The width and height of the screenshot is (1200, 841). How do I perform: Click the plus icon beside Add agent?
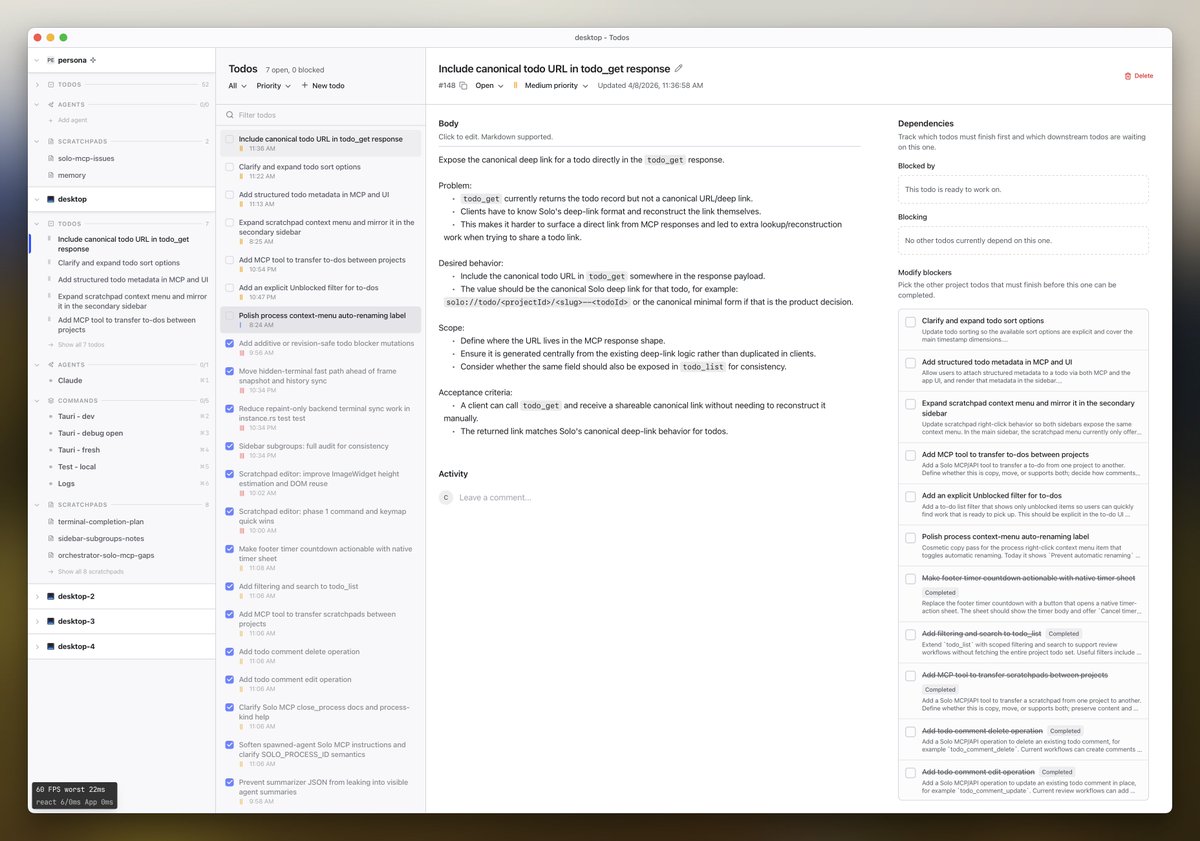tap(50, 120)
